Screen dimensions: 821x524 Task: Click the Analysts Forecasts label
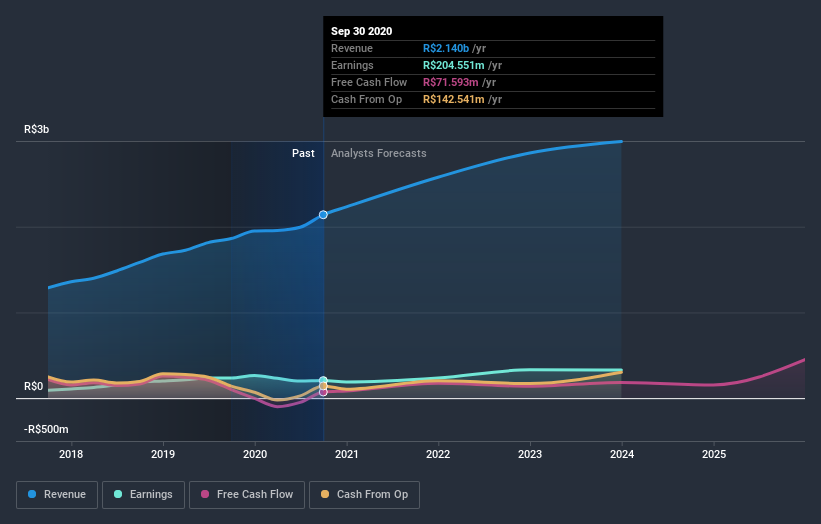[379, 153]
